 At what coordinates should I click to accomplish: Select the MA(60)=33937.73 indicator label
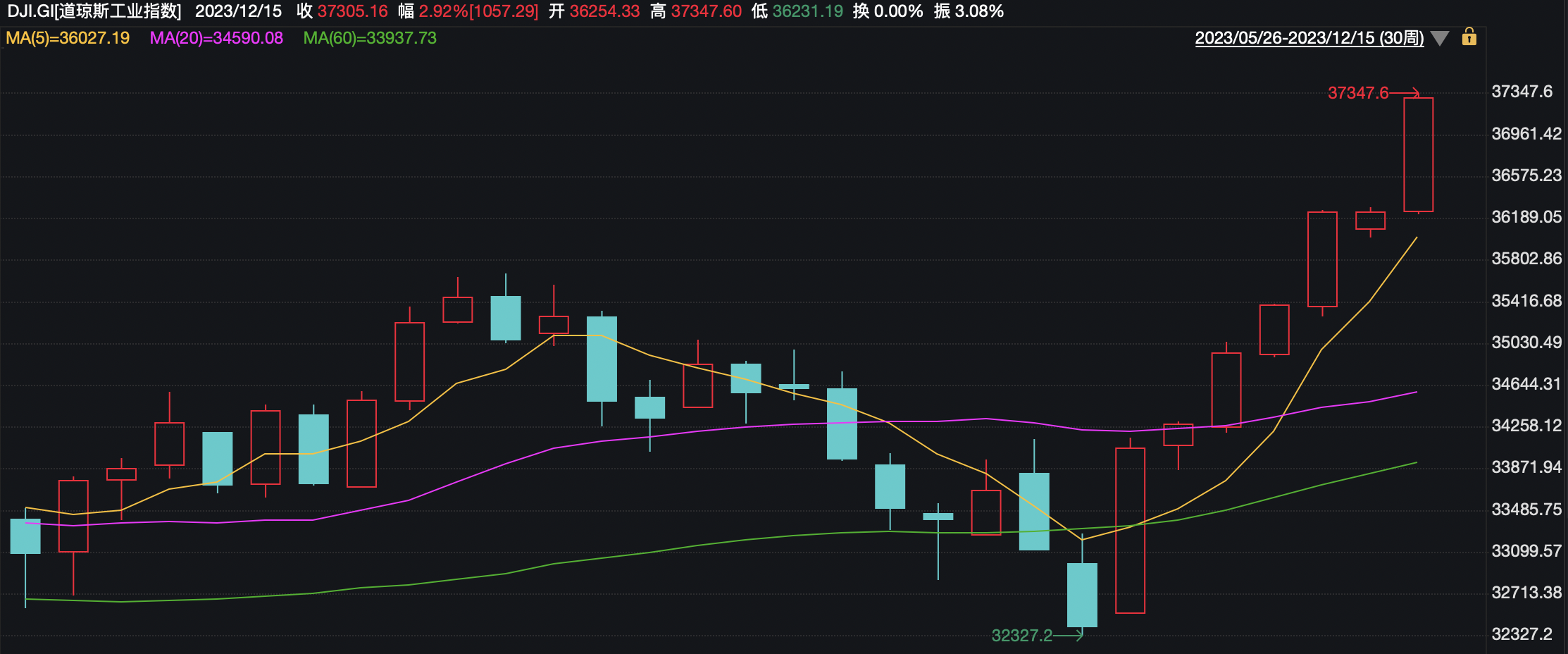tap(370, 38)
